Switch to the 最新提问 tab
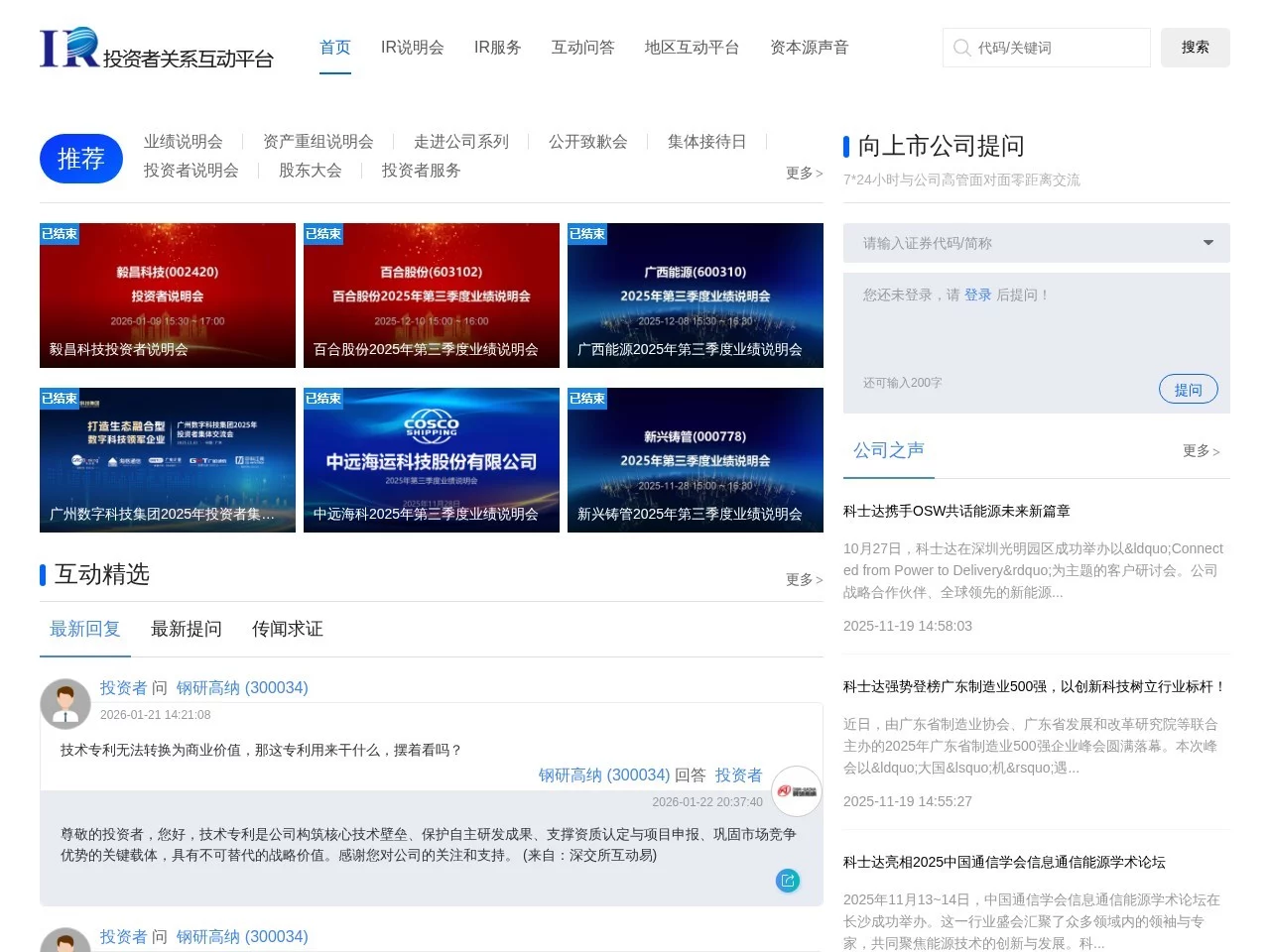This screenshot has width=1270, height=952. pyautogui.click(x=187, y=629)
